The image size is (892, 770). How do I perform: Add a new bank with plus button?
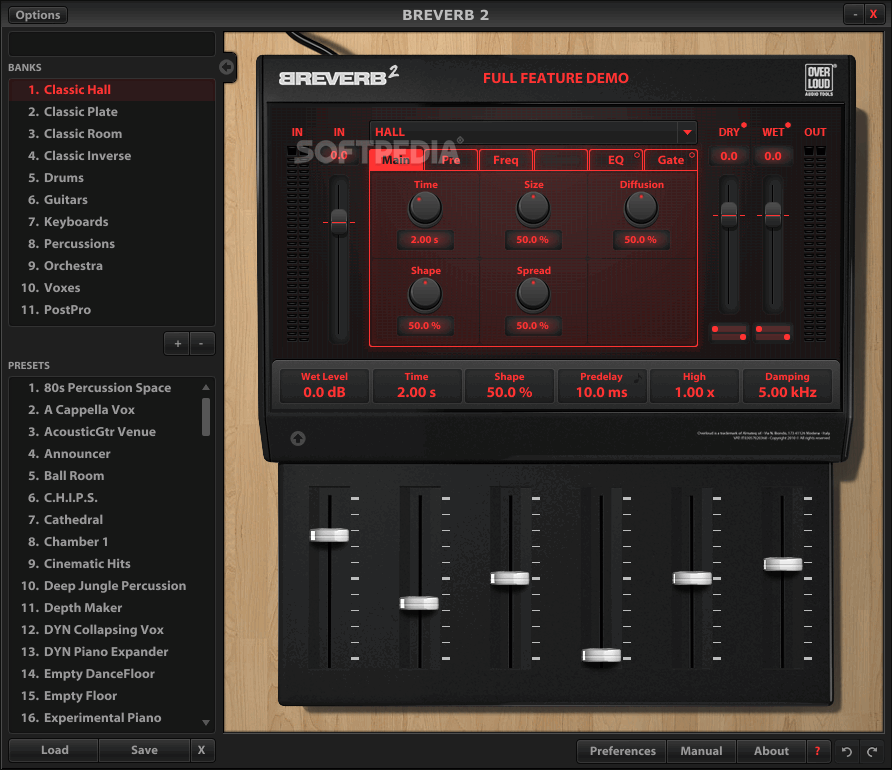coord(177,343)
